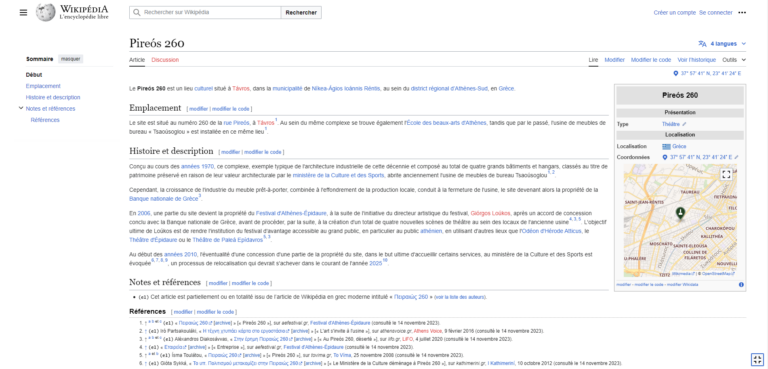This screenshot has width=768, height=369.
Task: Click modifier next to Références heading
Action: tap(183, 312)
